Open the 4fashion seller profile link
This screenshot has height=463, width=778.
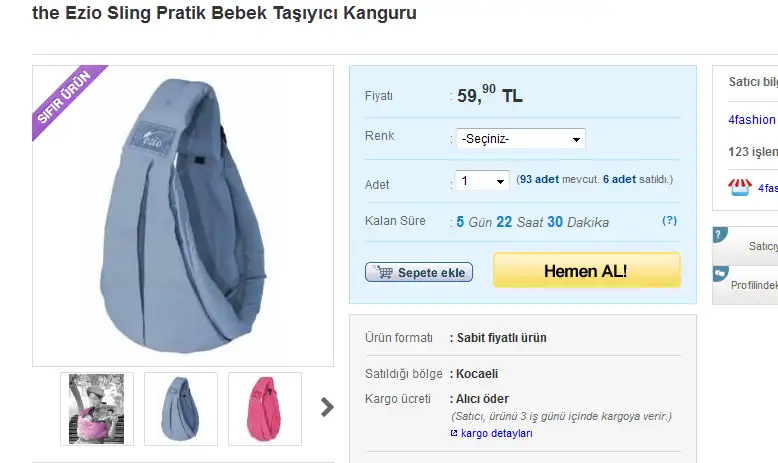click(751, 120)
